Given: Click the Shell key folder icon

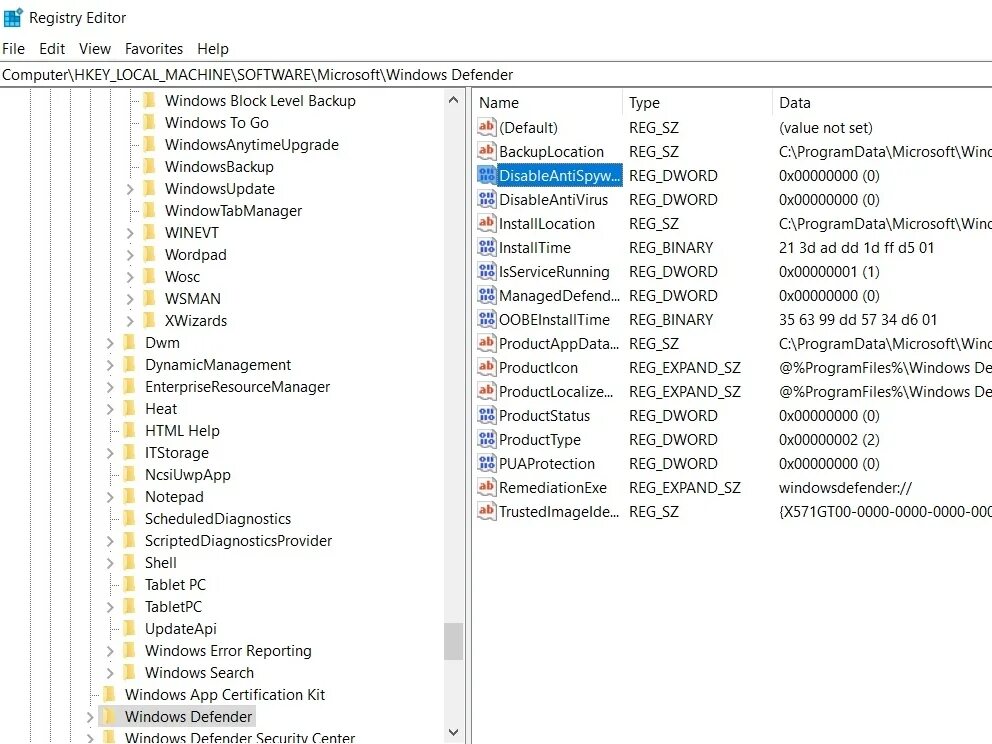Looking at the screenshot, I should [x=130, y=562].
